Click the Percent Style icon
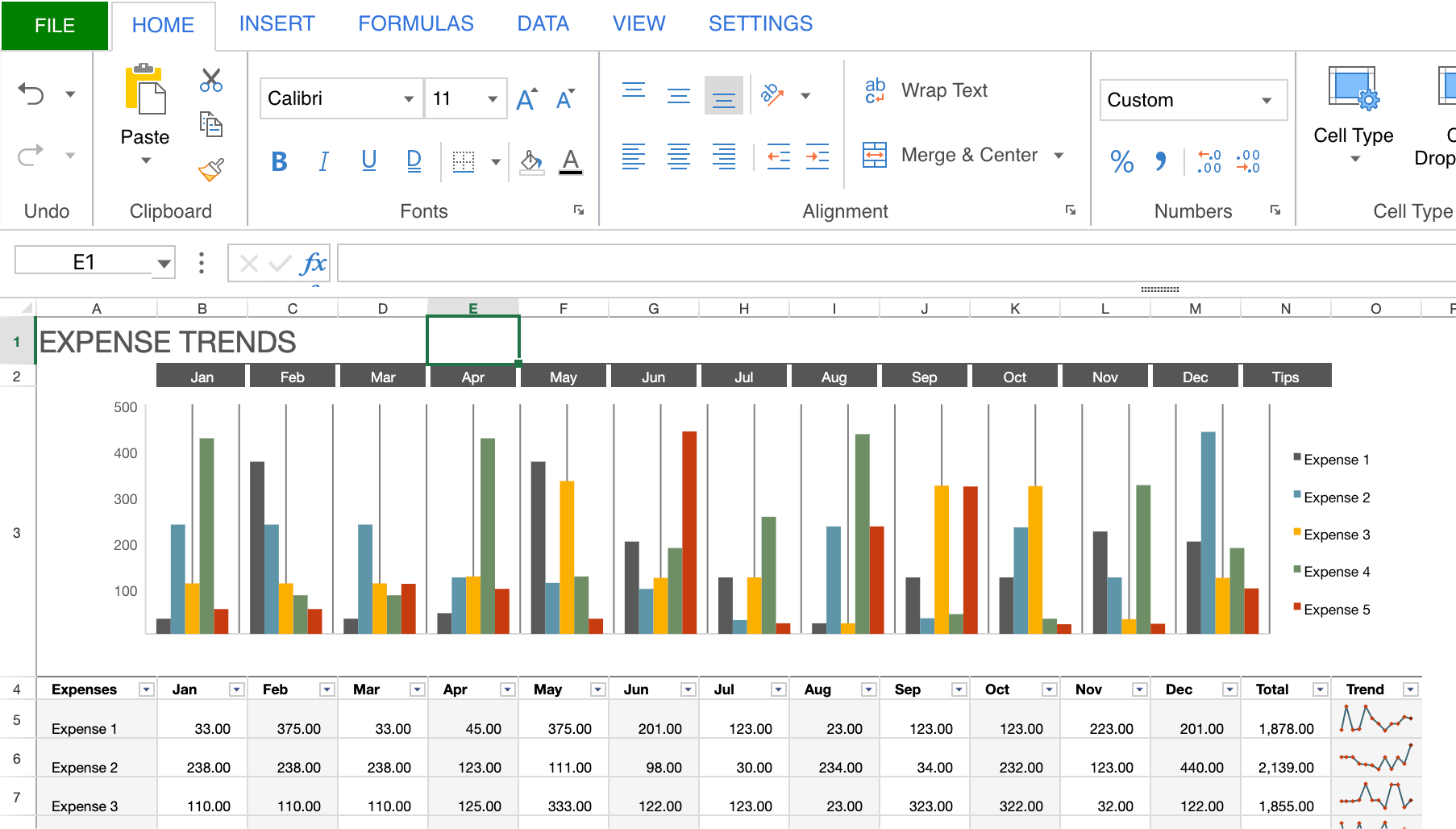Screen dimensions: 1456x829 point(1121,161)
